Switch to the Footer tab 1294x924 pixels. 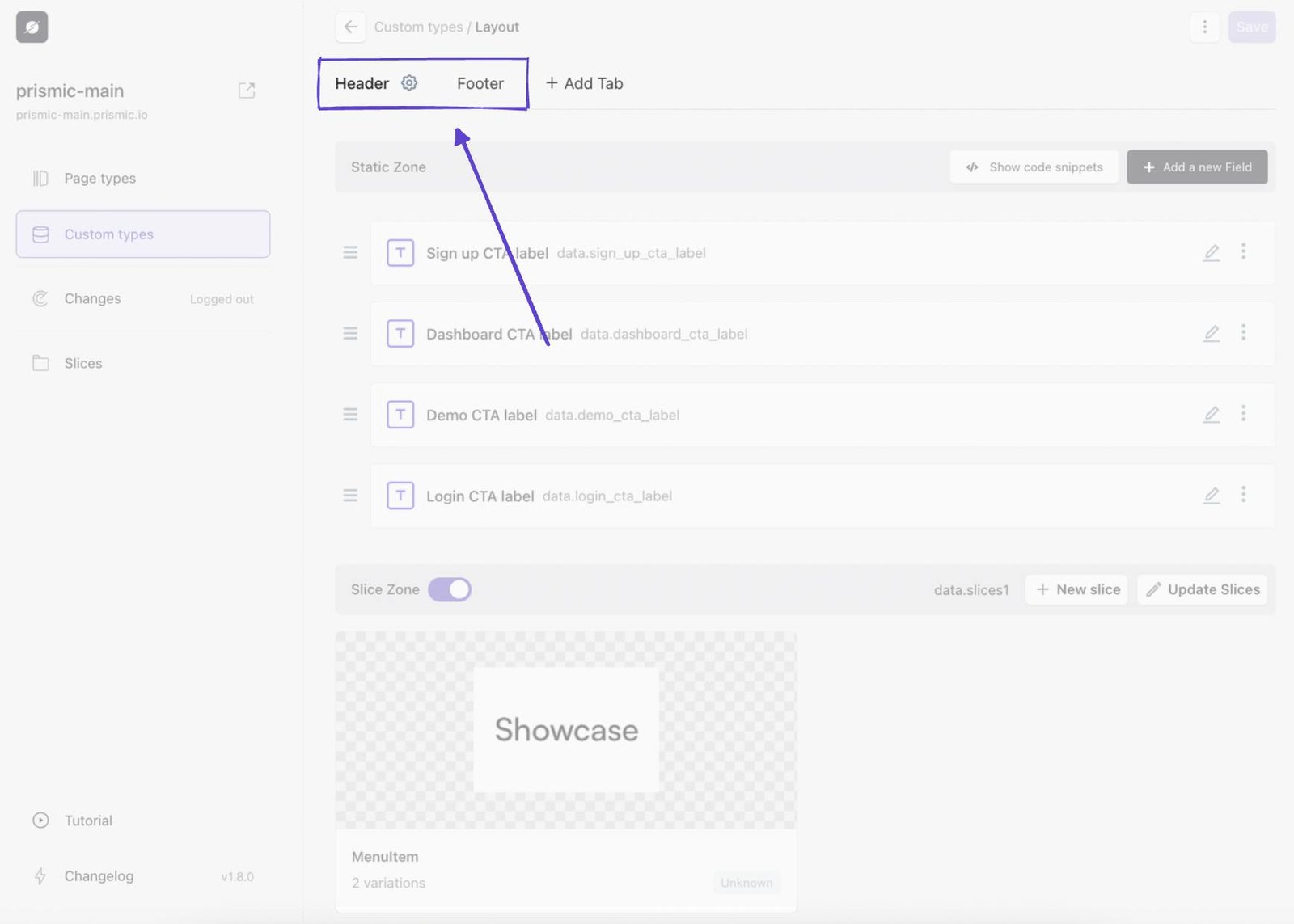pos(480,82)
